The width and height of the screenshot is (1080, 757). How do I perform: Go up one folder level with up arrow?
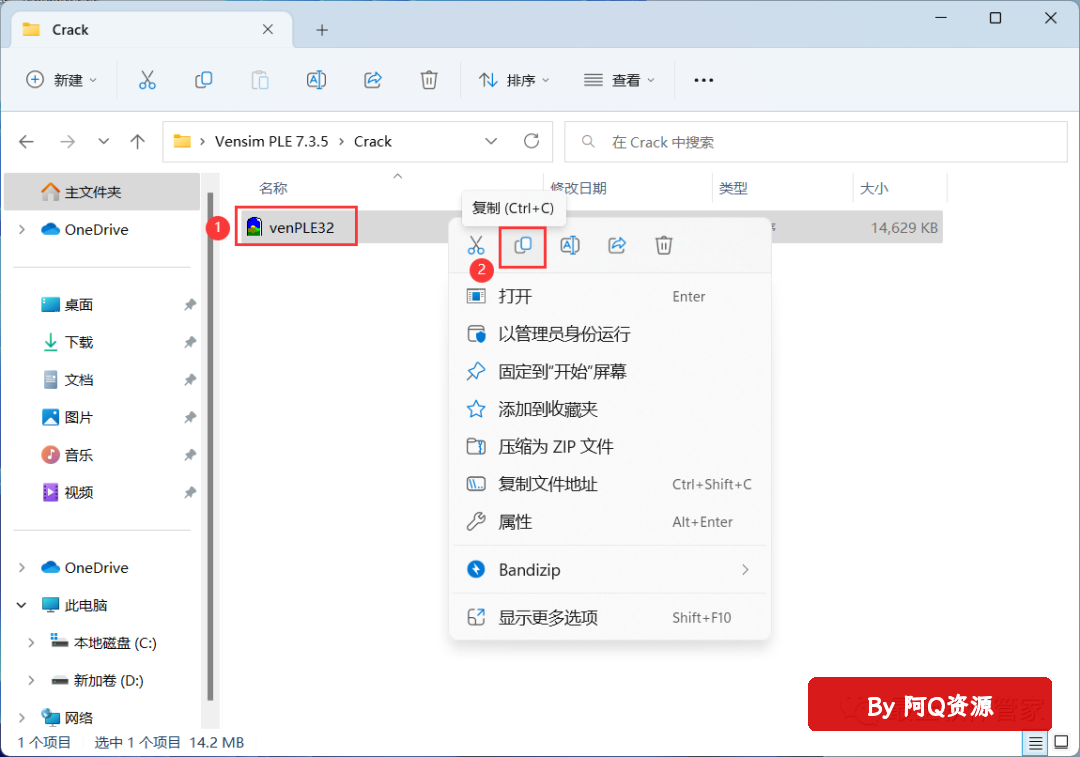point(138,142)
